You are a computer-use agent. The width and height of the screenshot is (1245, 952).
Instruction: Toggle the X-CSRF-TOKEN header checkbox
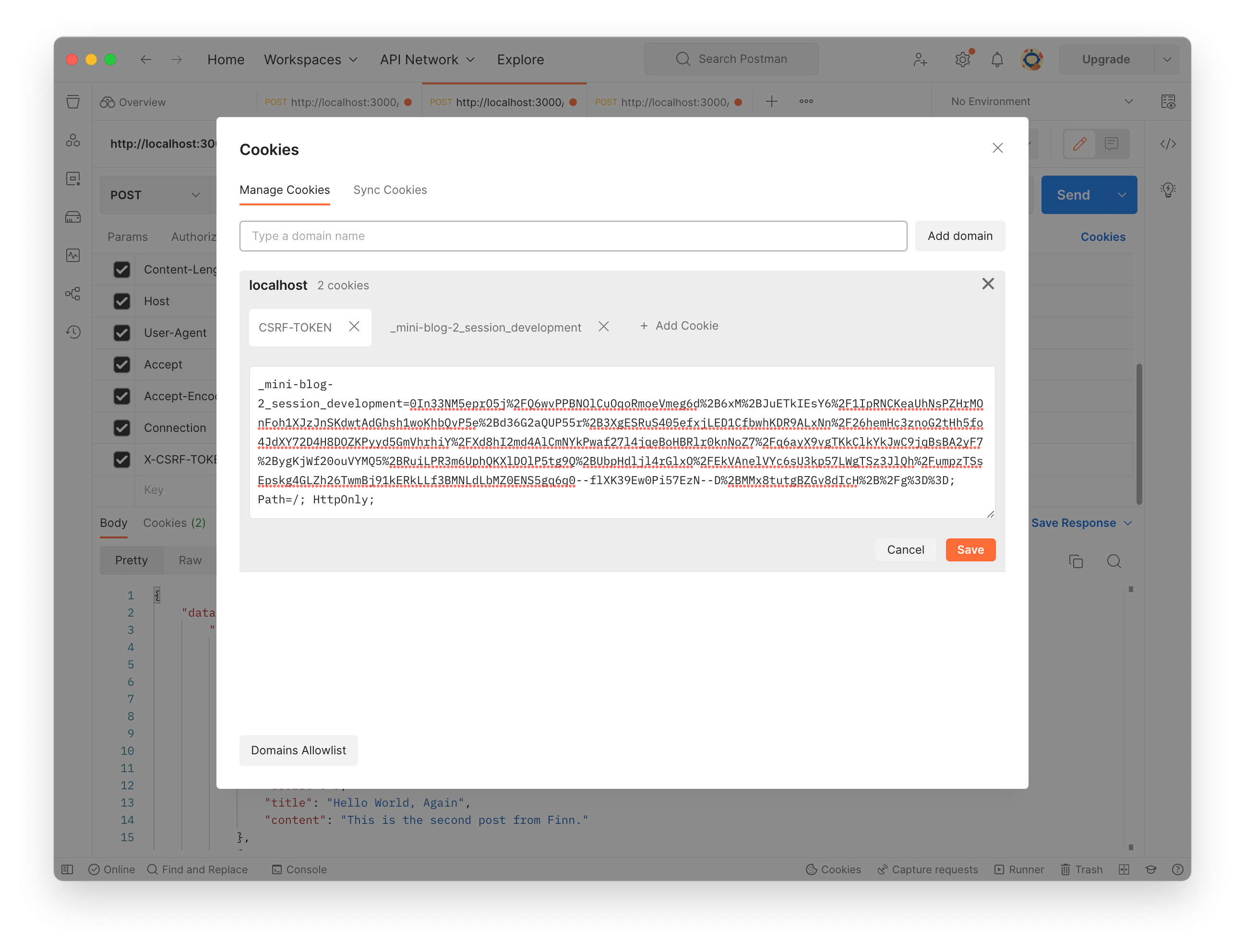(x=122, y=460)
